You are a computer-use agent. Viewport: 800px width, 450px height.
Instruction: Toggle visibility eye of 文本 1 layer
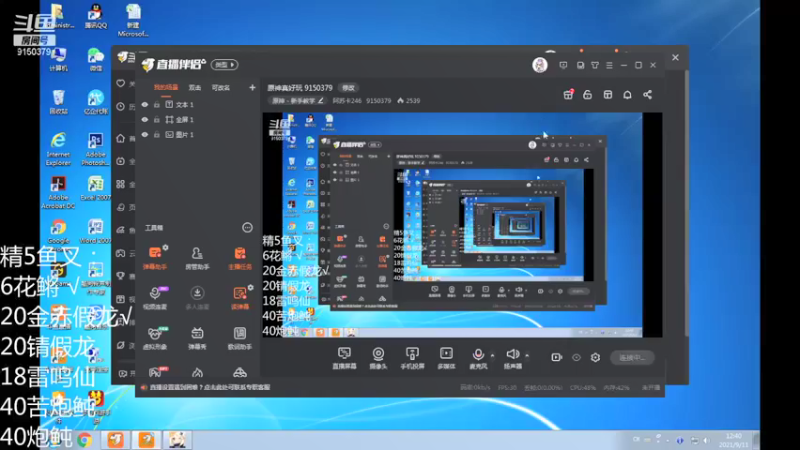[145, 105]
